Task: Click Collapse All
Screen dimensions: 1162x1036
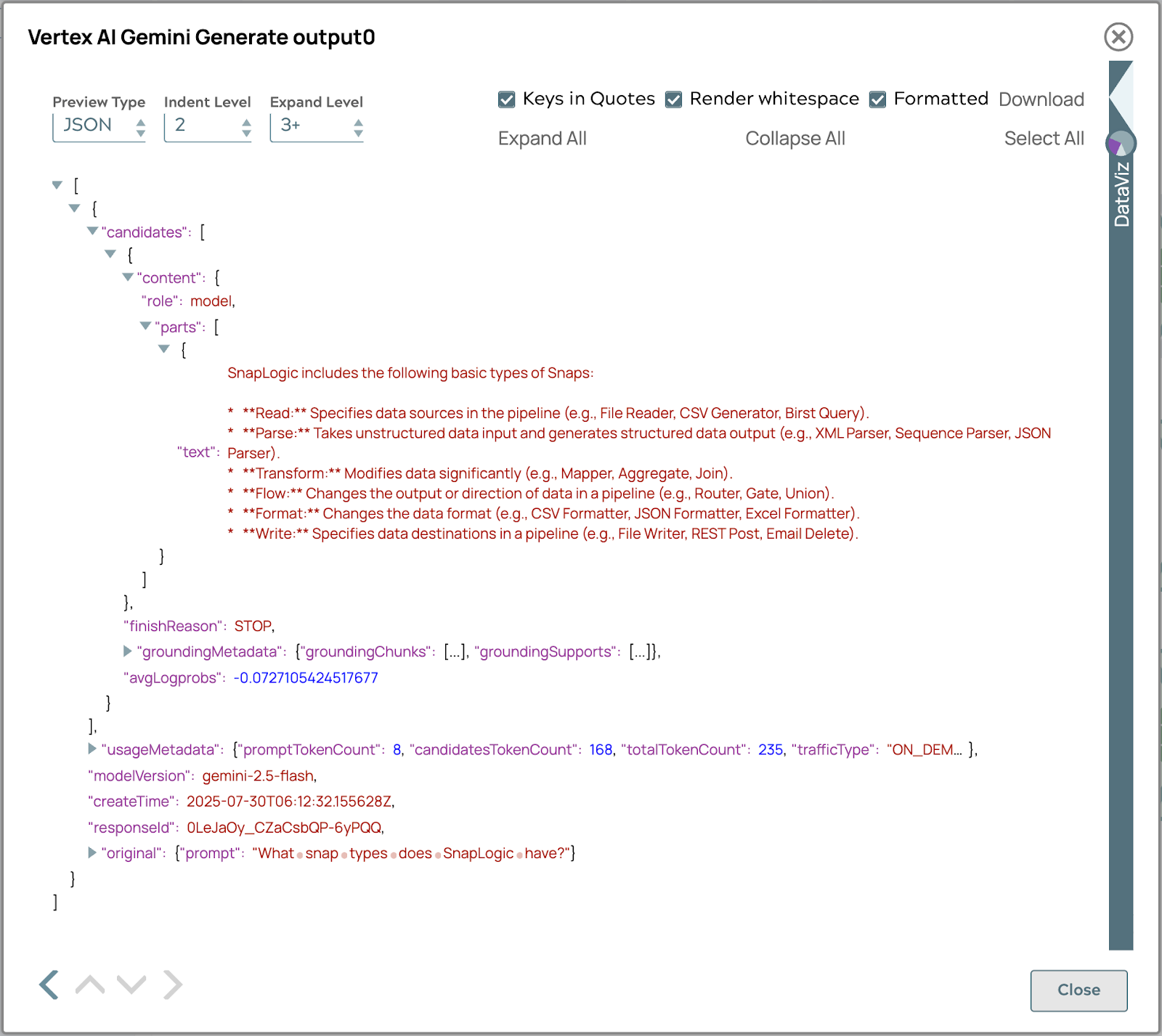Action: pos(795,139)
